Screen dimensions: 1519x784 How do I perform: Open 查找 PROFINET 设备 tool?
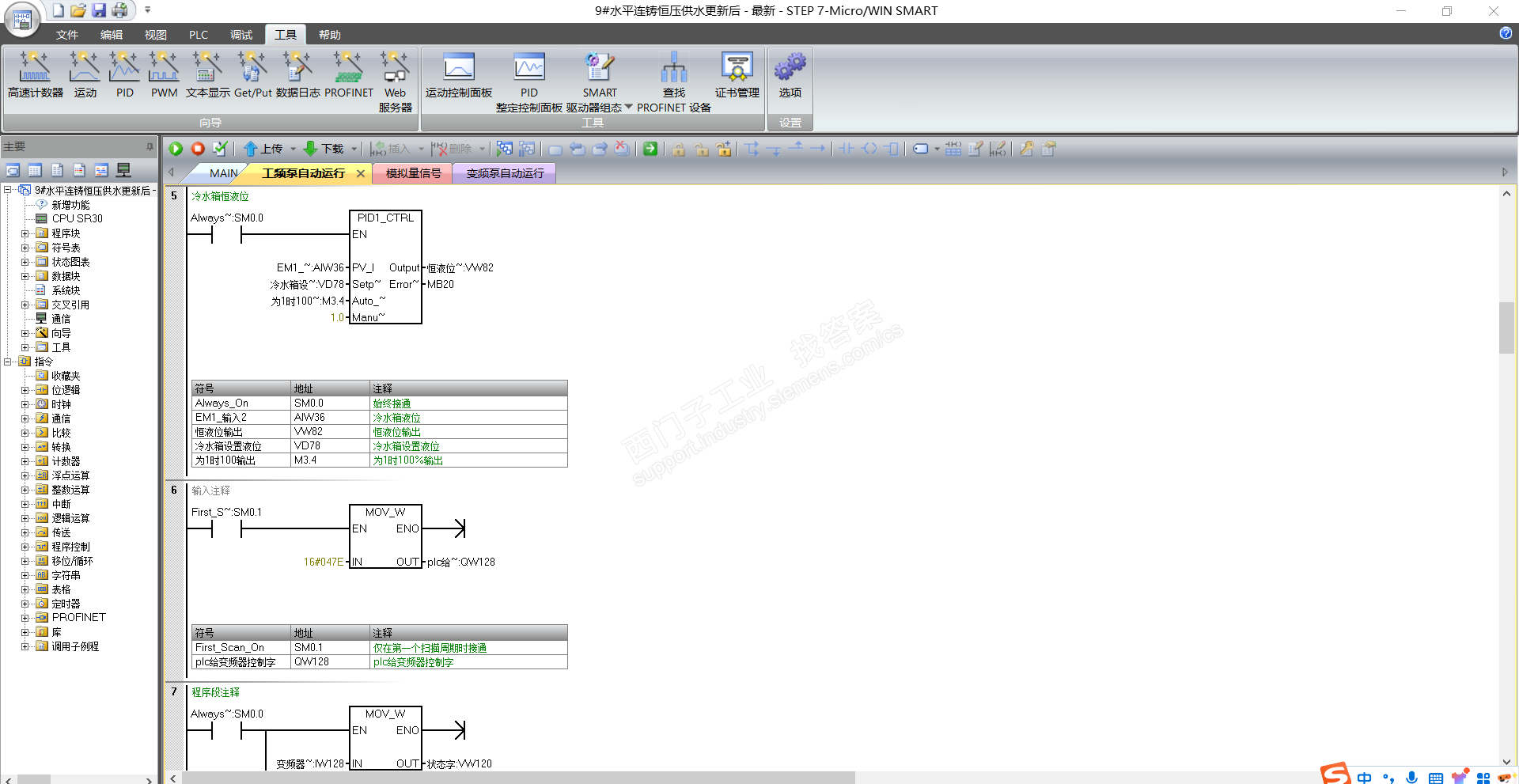pyautogui.click(x=673, y=82)
